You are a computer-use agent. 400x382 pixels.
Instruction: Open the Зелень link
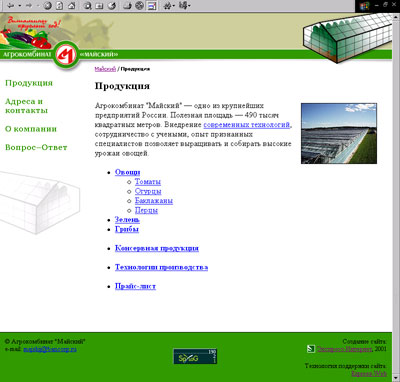[127, 220]
